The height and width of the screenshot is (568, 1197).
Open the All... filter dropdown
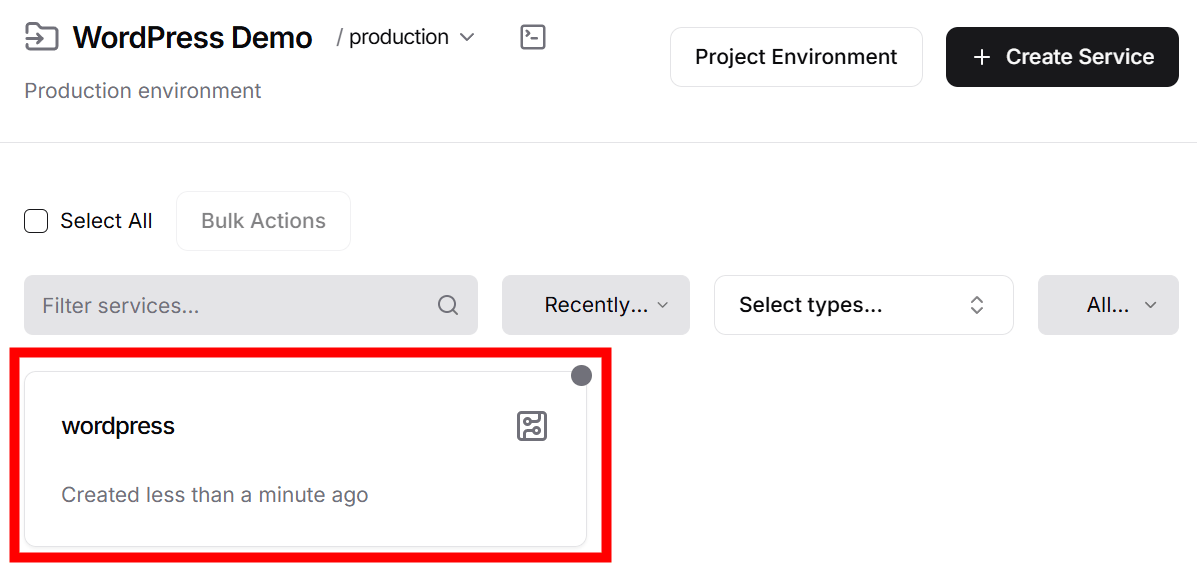(x=1108, y=305)
